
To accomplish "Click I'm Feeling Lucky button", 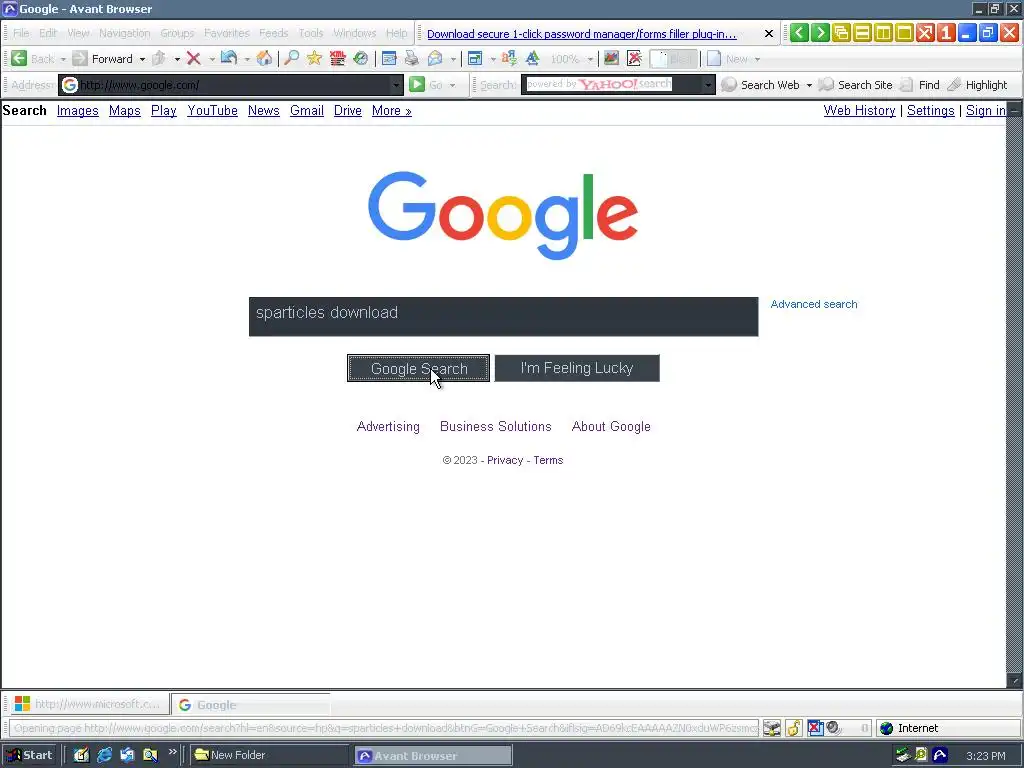I will 577,368.
